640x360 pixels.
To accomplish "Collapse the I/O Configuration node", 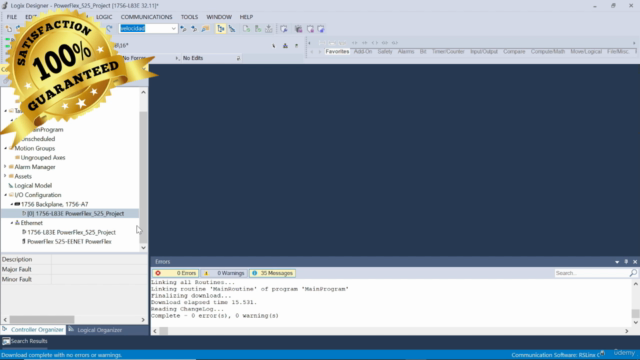I will coord(5,195).
